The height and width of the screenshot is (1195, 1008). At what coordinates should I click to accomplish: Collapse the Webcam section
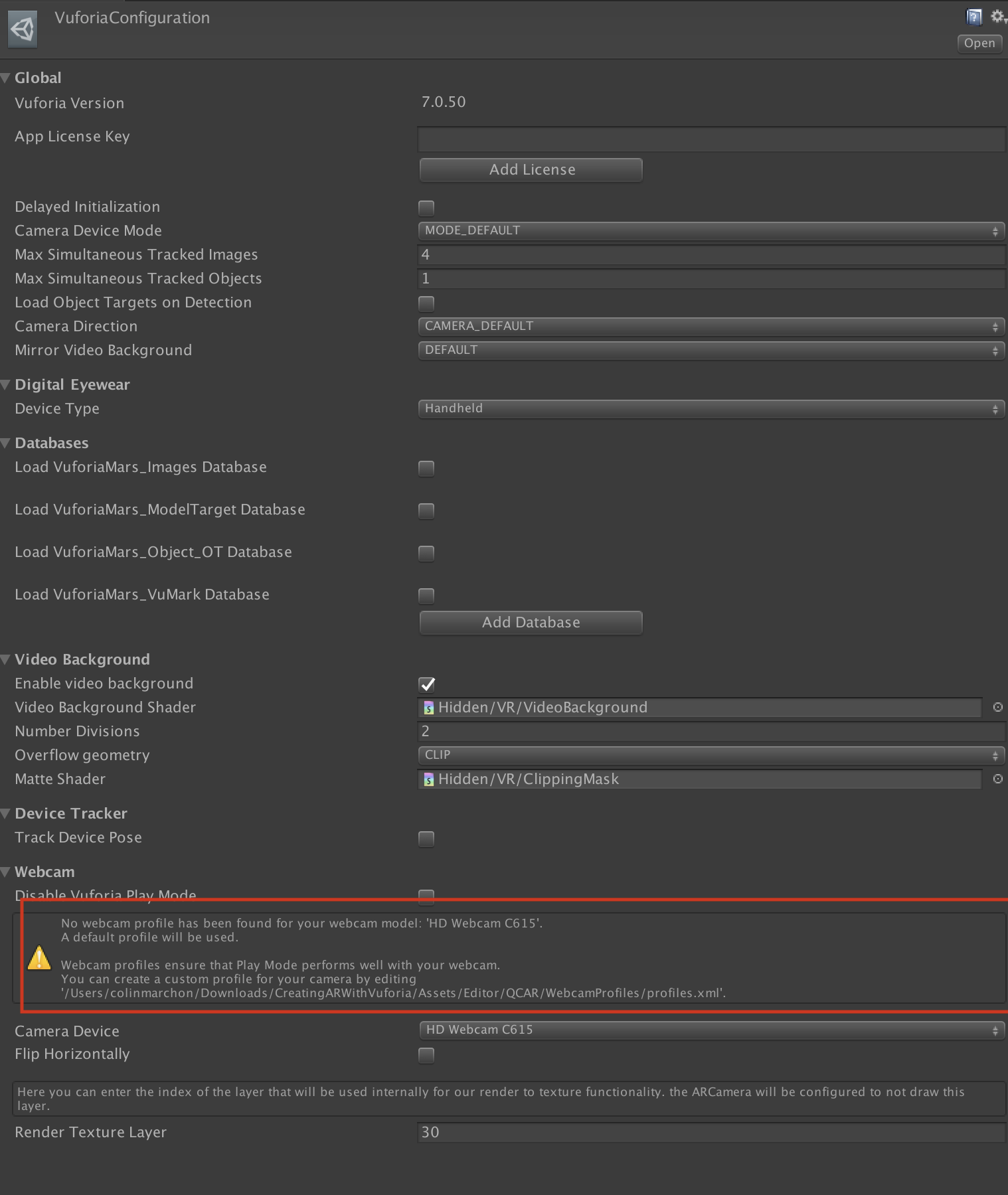coord(5,872)
